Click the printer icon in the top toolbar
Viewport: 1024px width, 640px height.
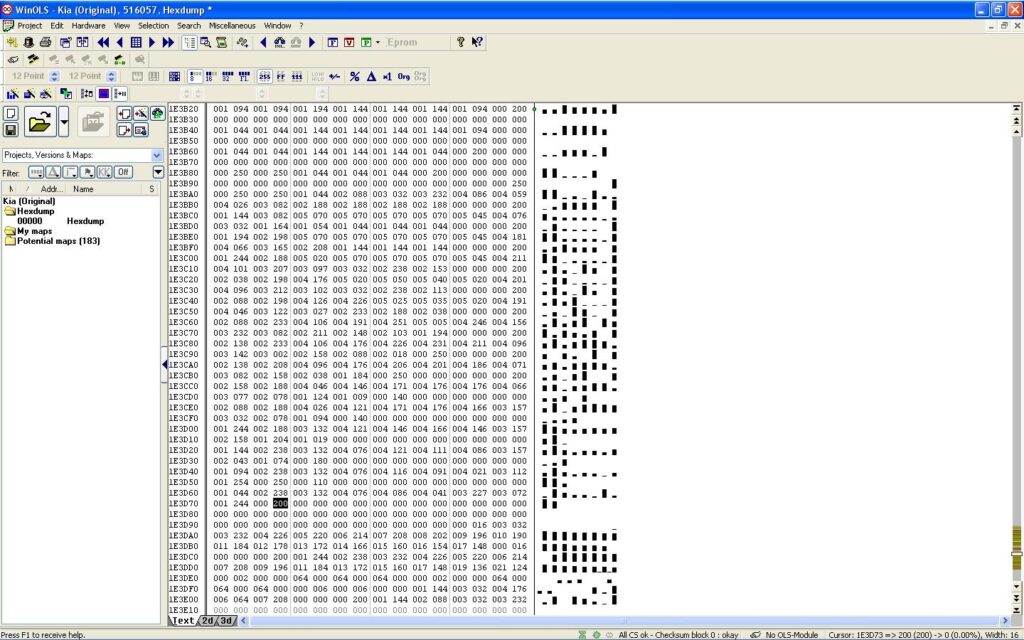[45, 42]
